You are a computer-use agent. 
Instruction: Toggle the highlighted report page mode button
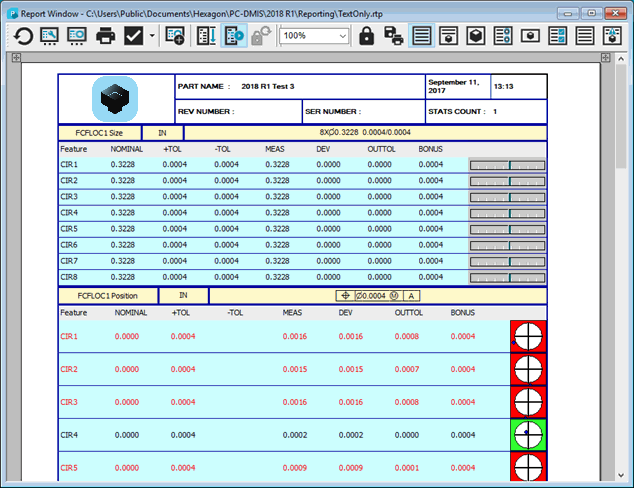235,36
